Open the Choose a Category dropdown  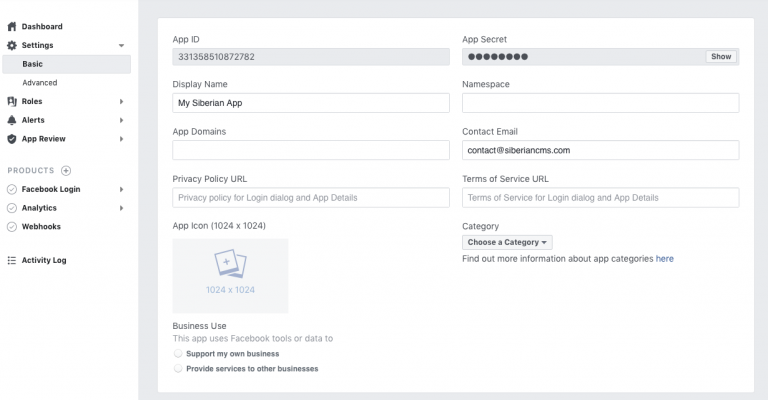tap(507, 242)
